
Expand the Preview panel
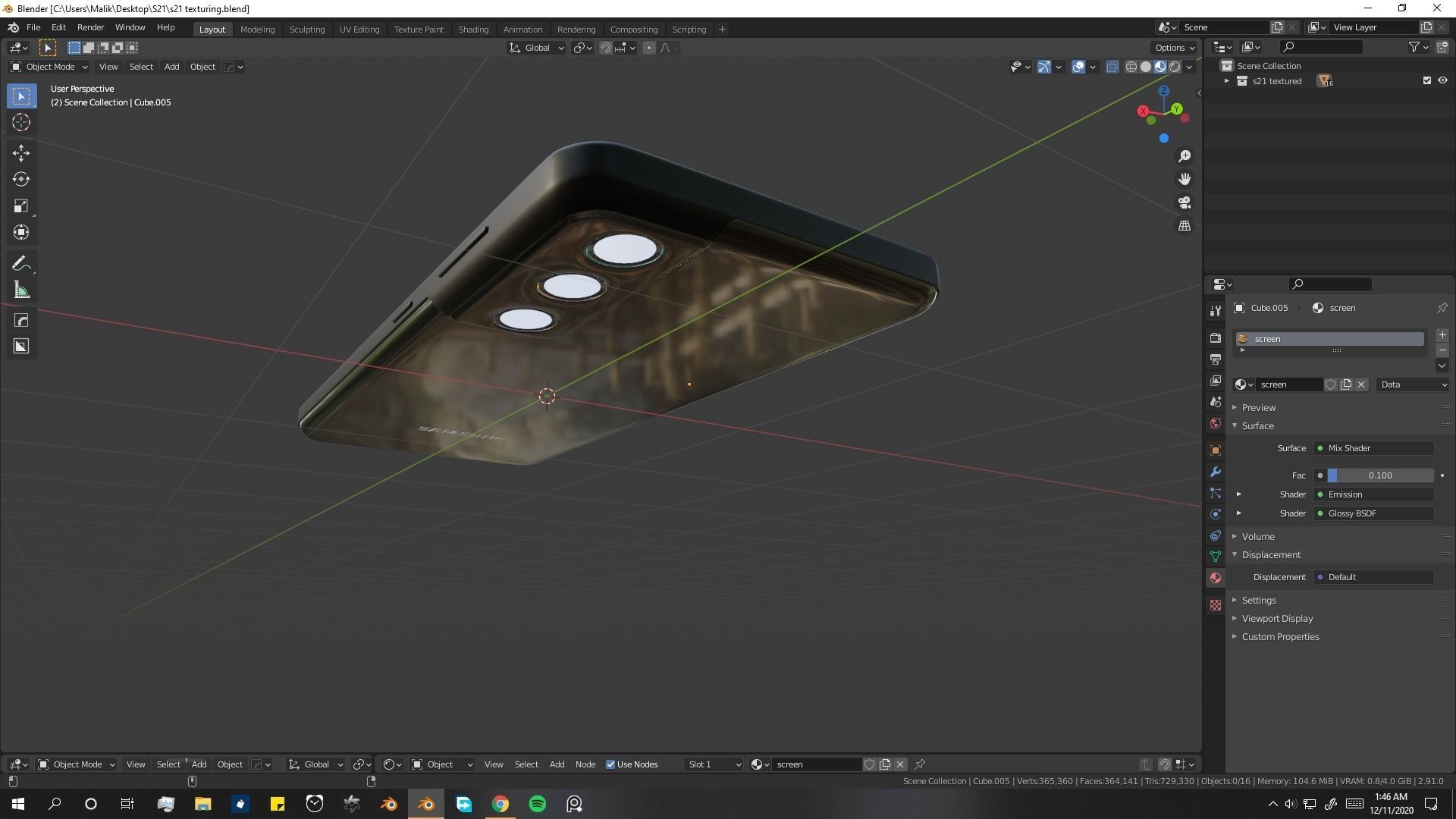[x=1258, y=407]
